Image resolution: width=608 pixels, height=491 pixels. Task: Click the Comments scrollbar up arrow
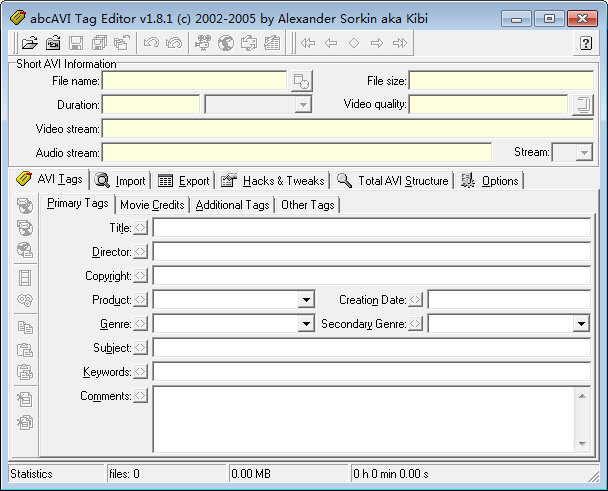click(582, 396)
